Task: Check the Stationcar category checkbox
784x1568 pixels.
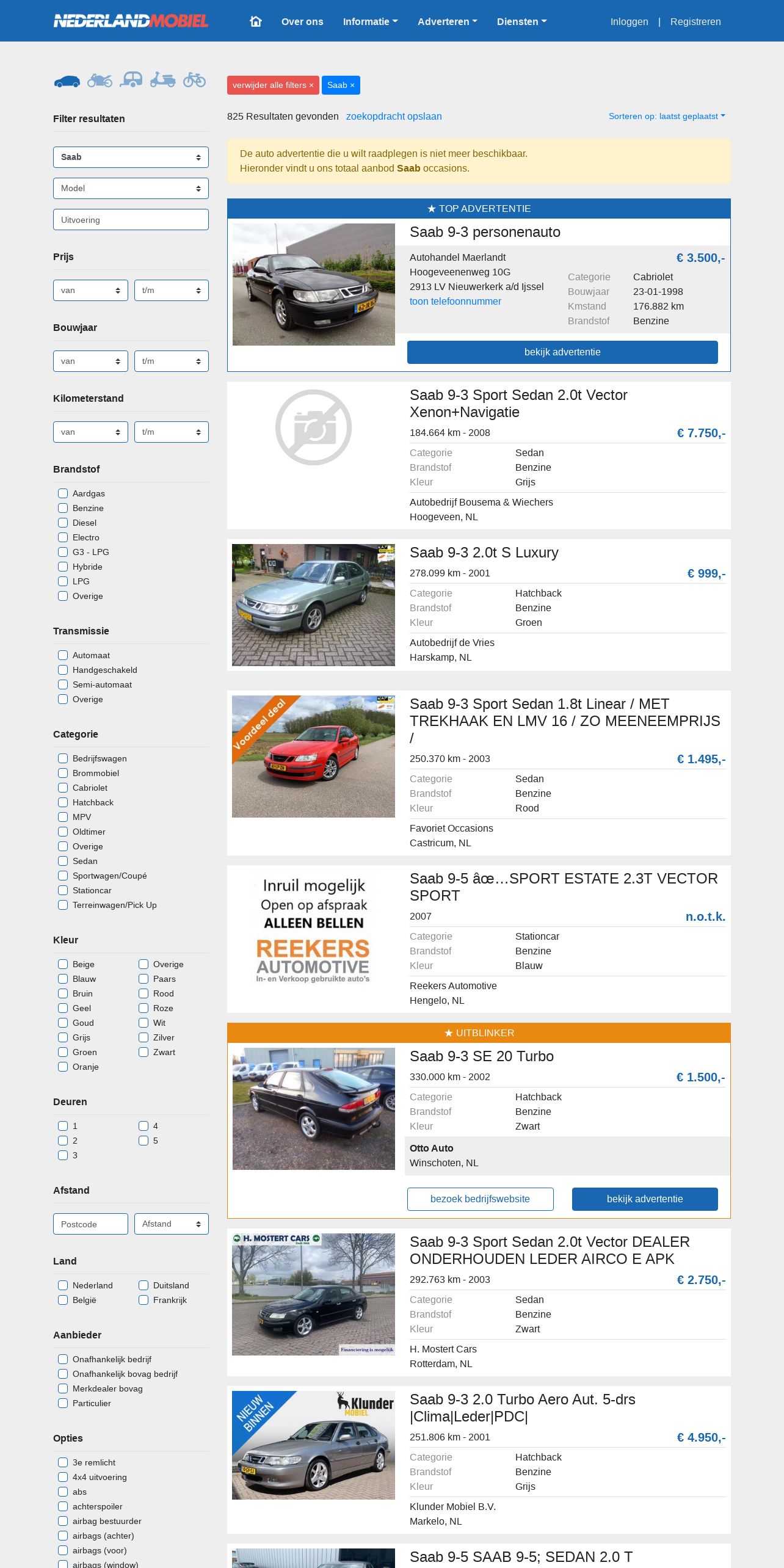Action: point(63,890)
